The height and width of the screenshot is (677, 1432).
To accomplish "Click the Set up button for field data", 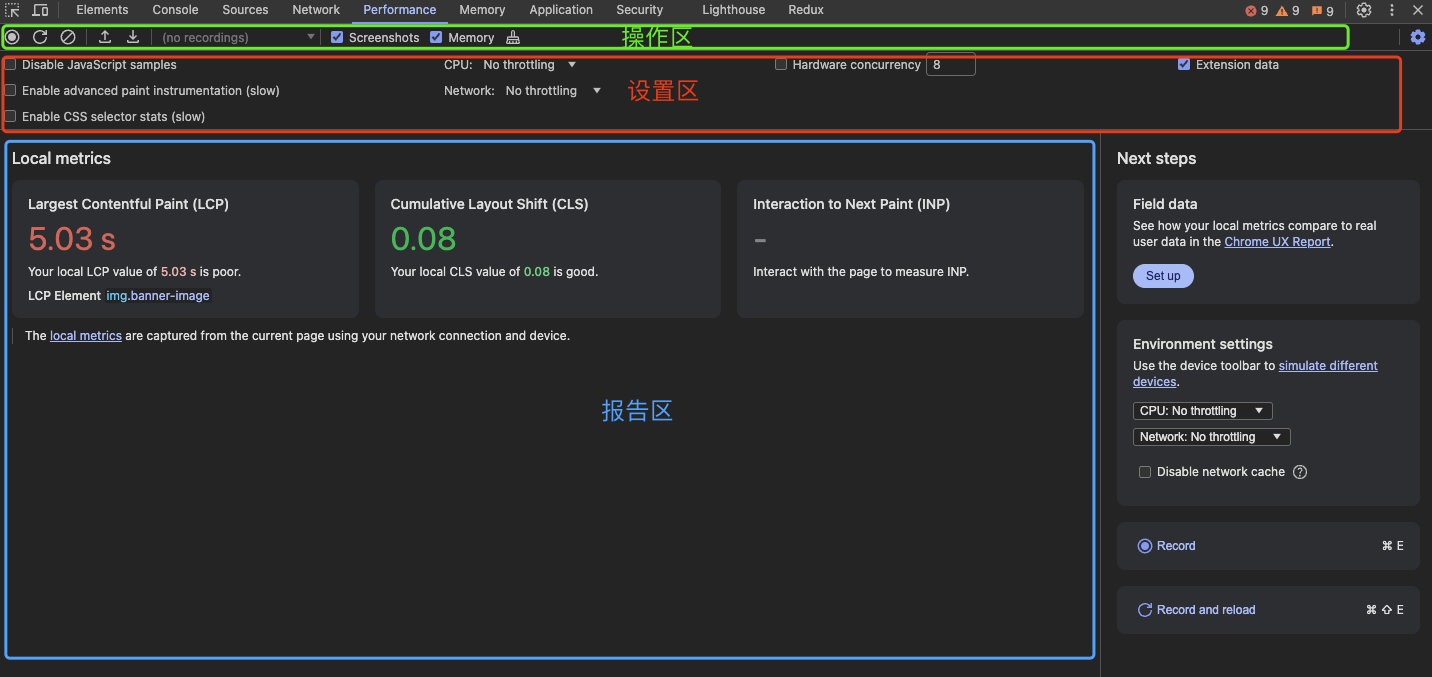I will [x=1163, y=275].
